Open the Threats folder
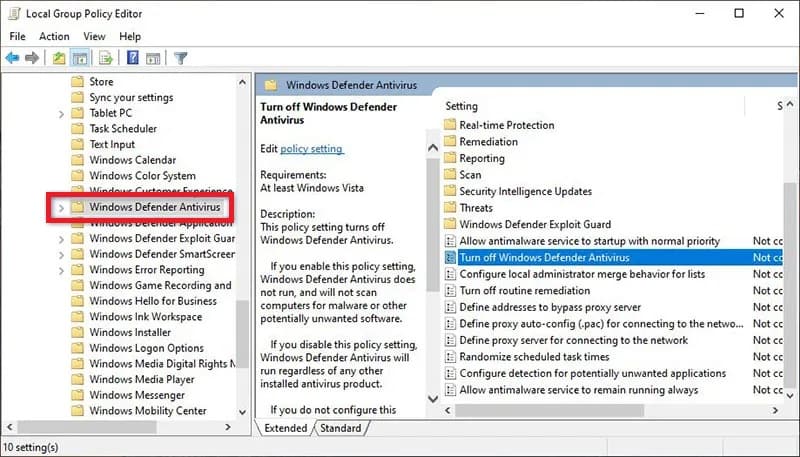Viewport: 800px width, 457px height. pos(476,208)
